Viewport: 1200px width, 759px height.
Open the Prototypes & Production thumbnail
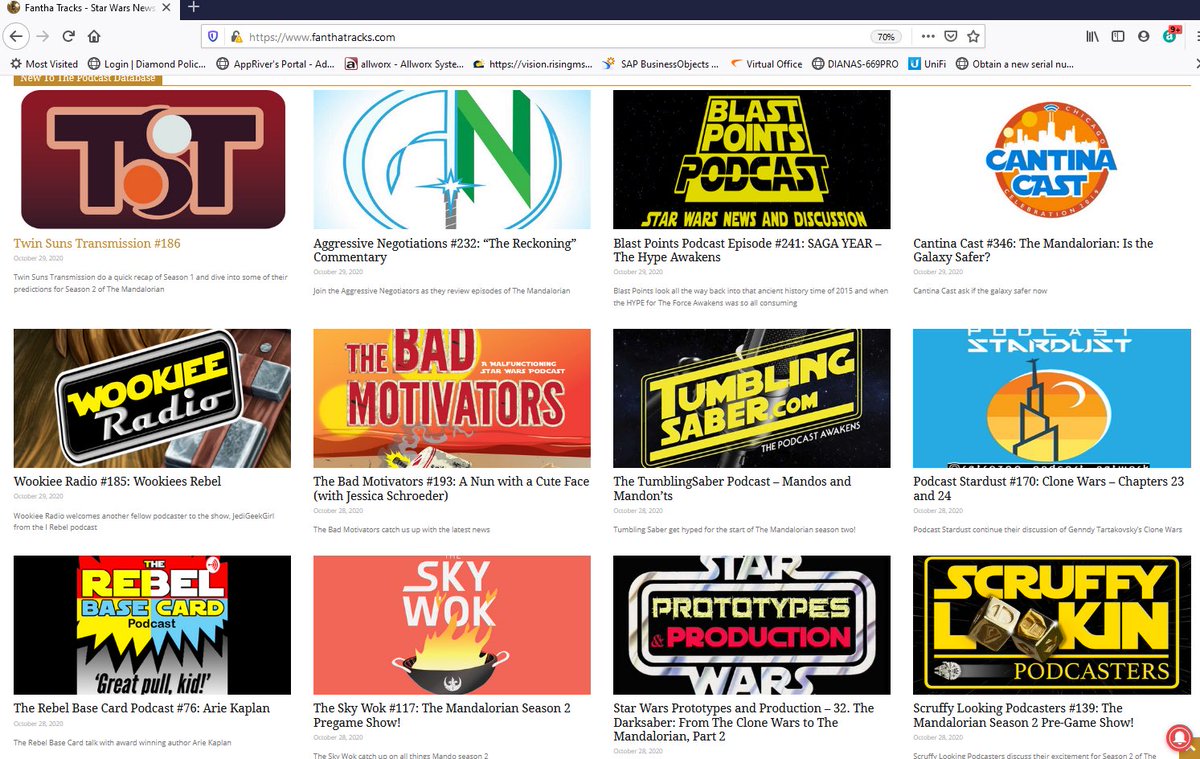[752, 625]
